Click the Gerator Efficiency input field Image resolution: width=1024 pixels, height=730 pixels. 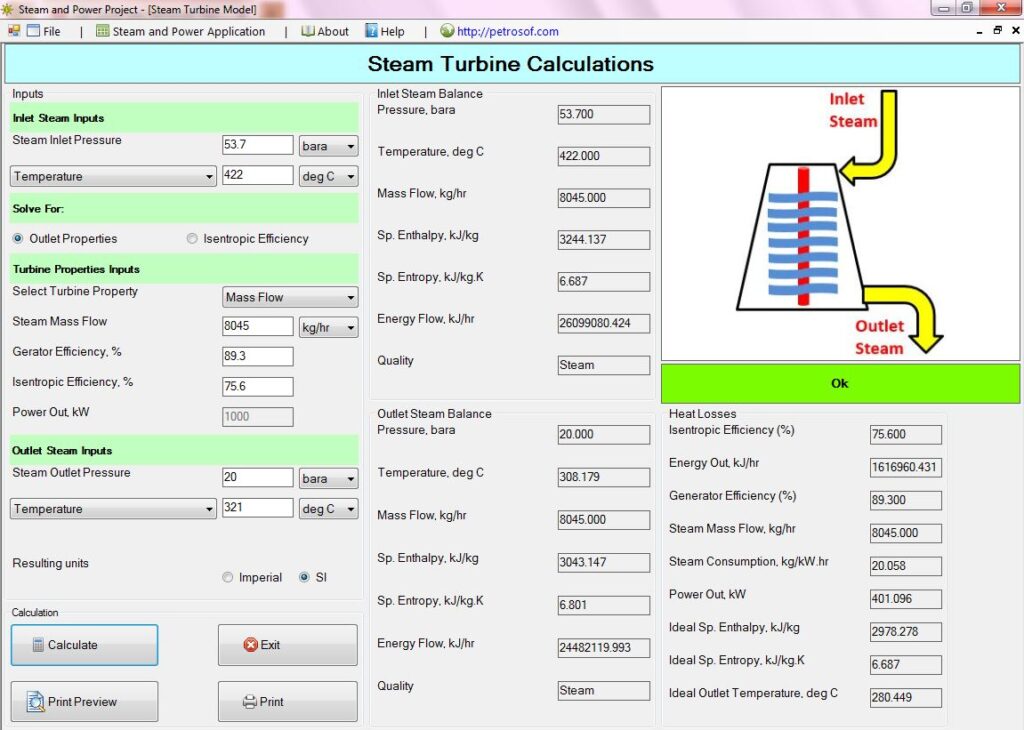click(x=256, y=356)
